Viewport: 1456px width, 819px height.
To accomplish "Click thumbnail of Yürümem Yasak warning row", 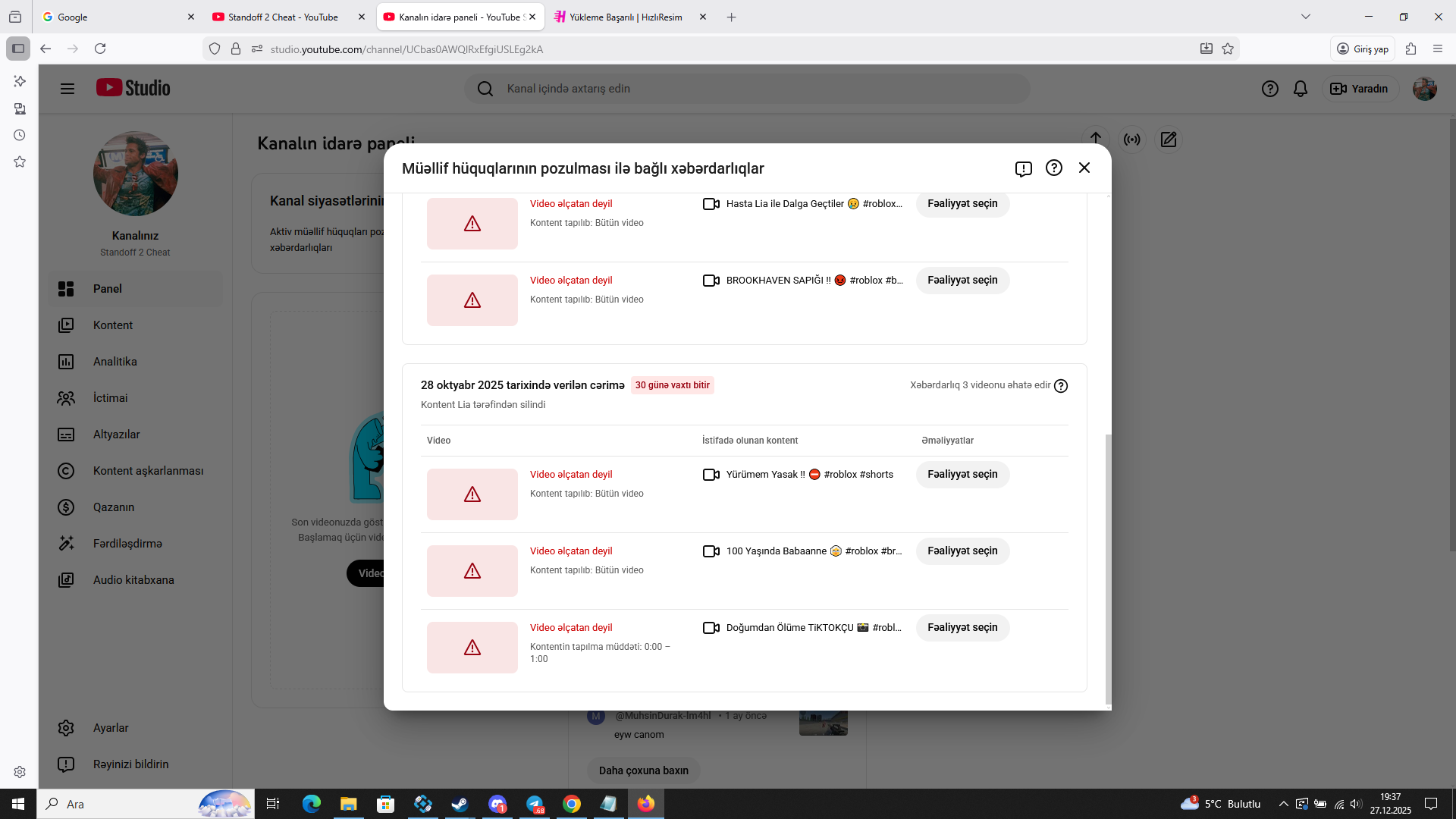I will tap(472, 494).
